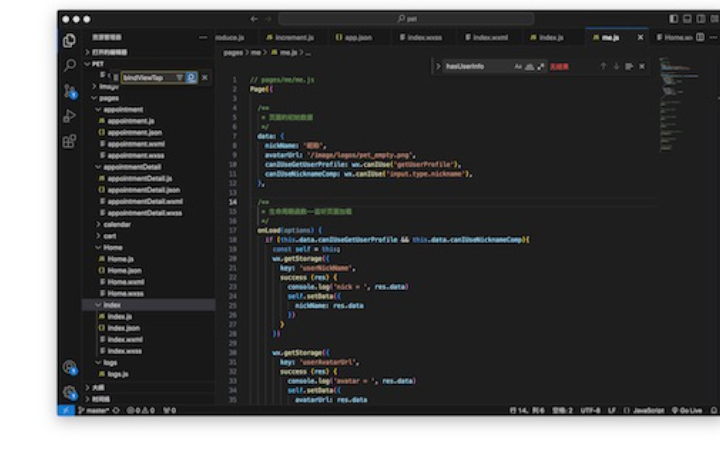The width and height of the screenshot is (720, 450).
Task: Open editor more-actions ellipsis menu
Action: (x=714, y=37)
